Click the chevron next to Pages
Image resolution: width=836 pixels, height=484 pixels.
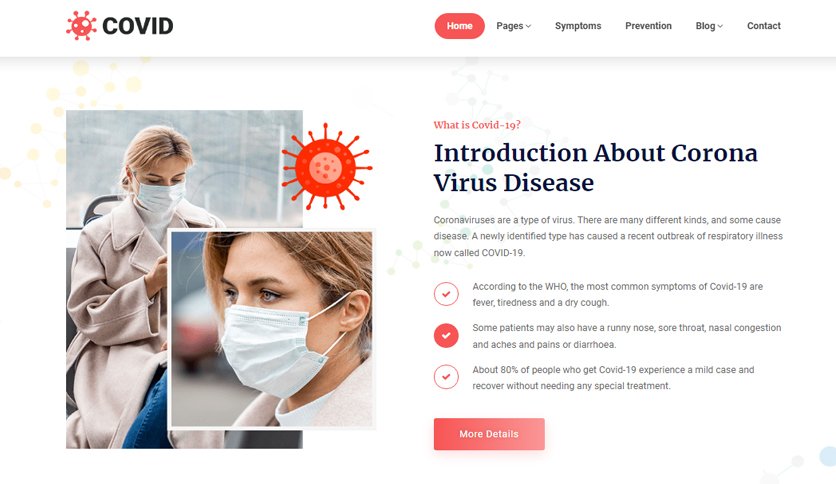tap(528, 26)
